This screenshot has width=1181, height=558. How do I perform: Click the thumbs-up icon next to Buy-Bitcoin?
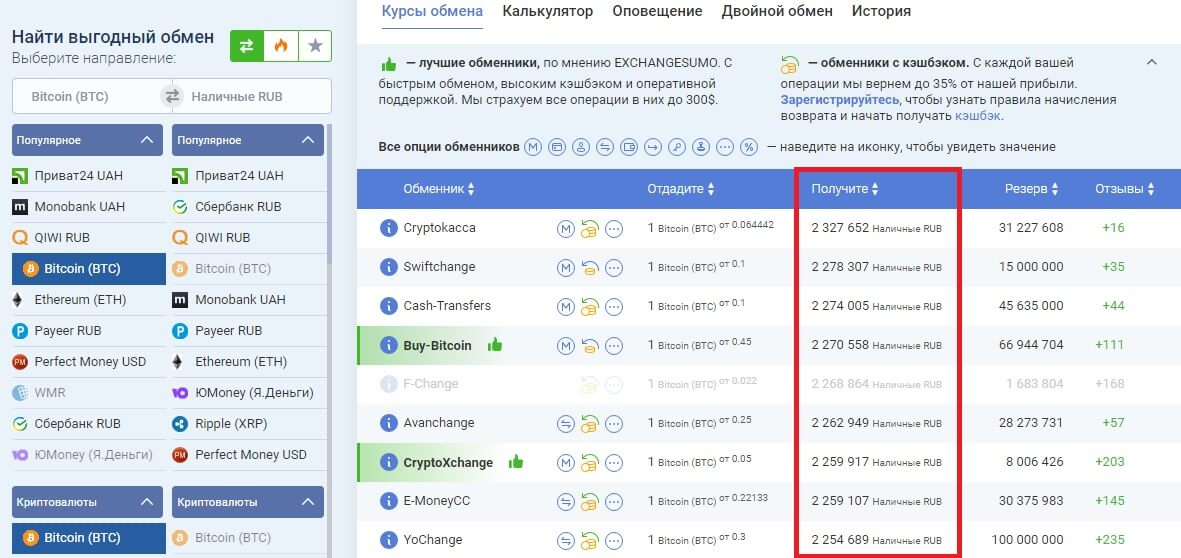pos(495,345)
